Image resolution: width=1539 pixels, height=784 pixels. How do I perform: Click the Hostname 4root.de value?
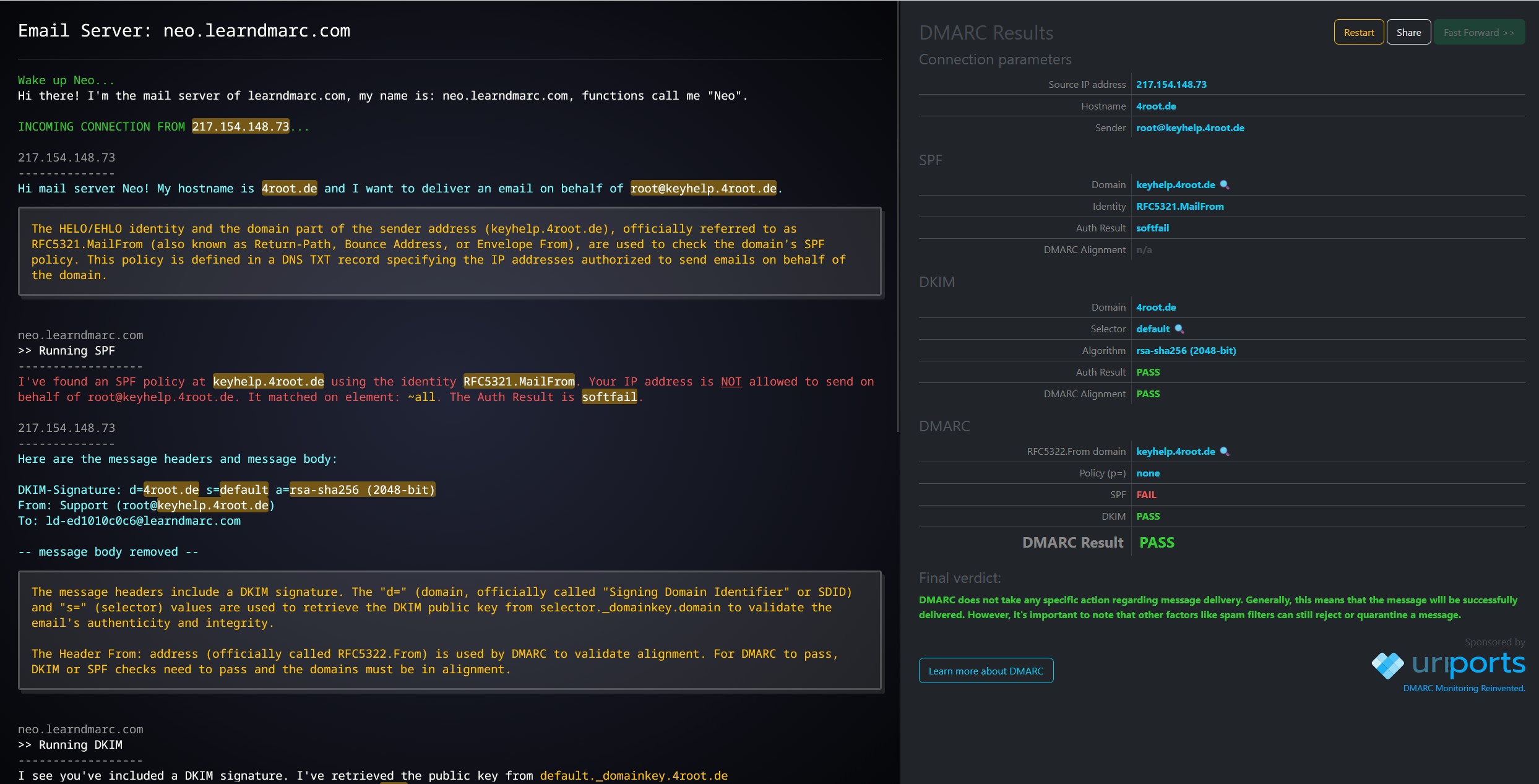[1155, 106]
